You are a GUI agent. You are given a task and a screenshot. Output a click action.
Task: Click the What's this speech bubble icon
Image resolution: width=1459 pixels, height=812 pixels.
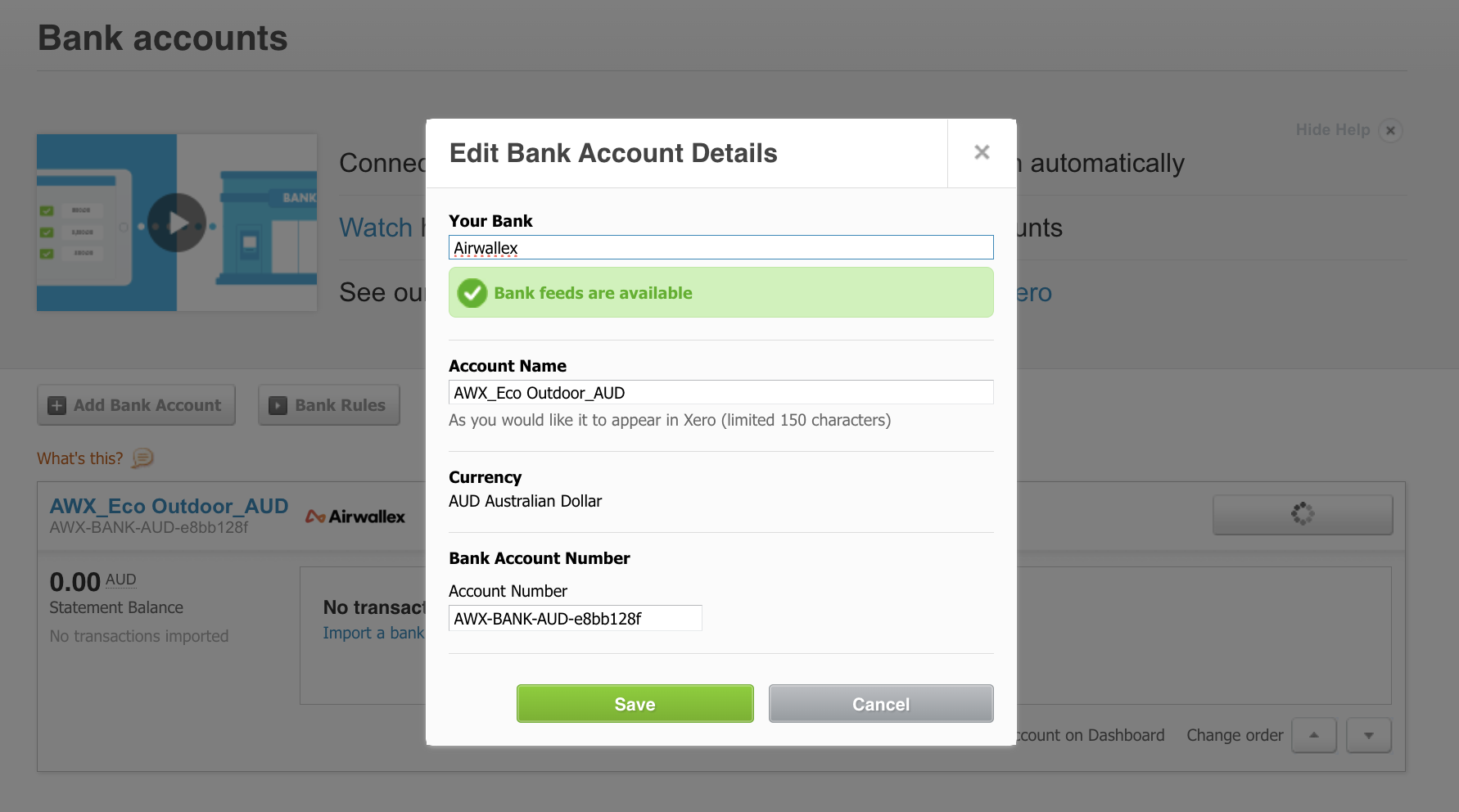tap(142, 458)
